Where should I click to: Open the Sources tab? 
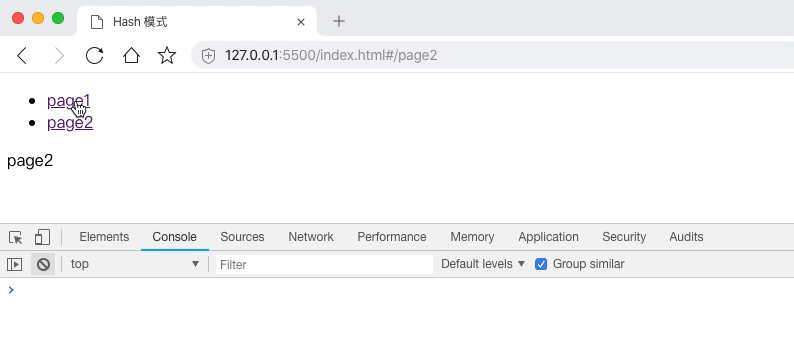(x=242, y=237)
